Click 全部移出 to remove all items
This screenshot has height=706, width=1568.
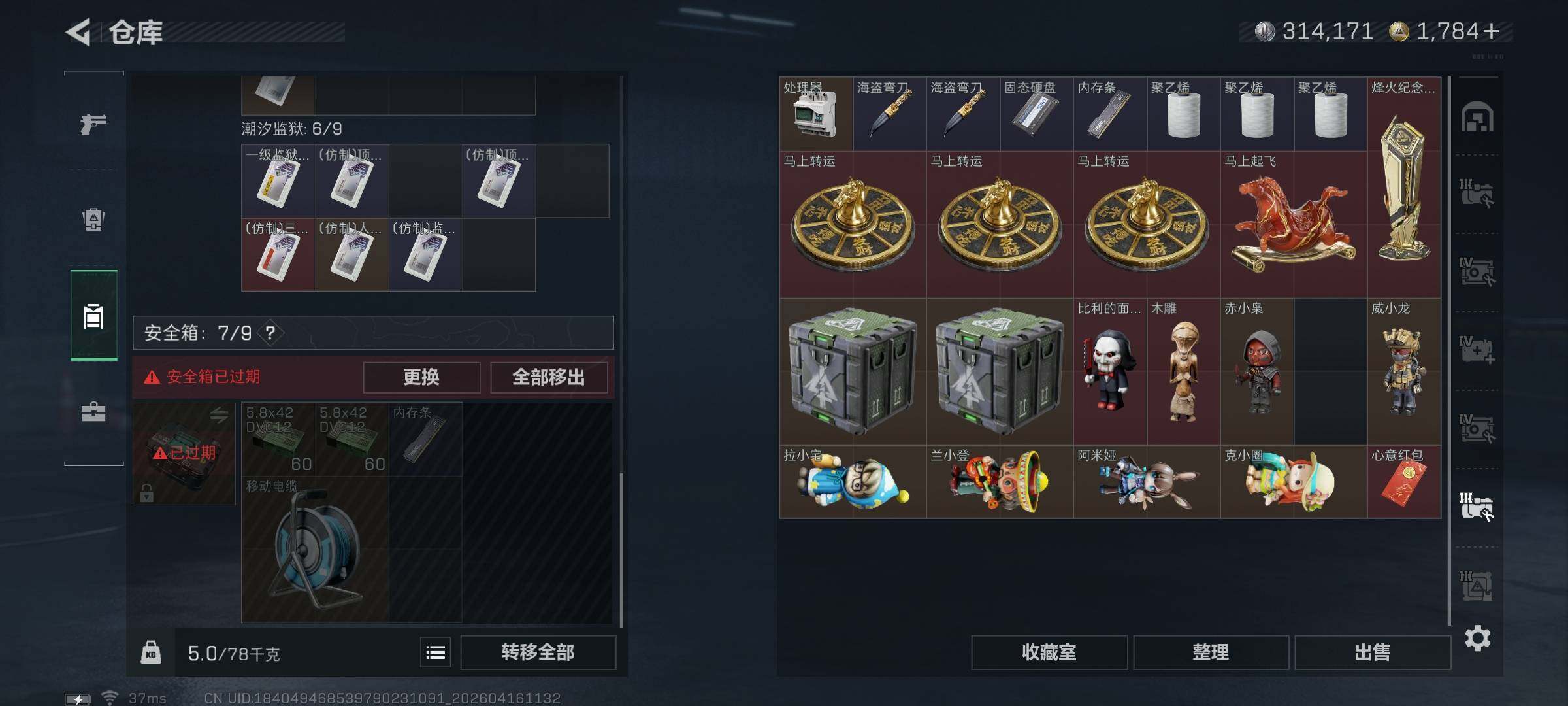(549, 377)
